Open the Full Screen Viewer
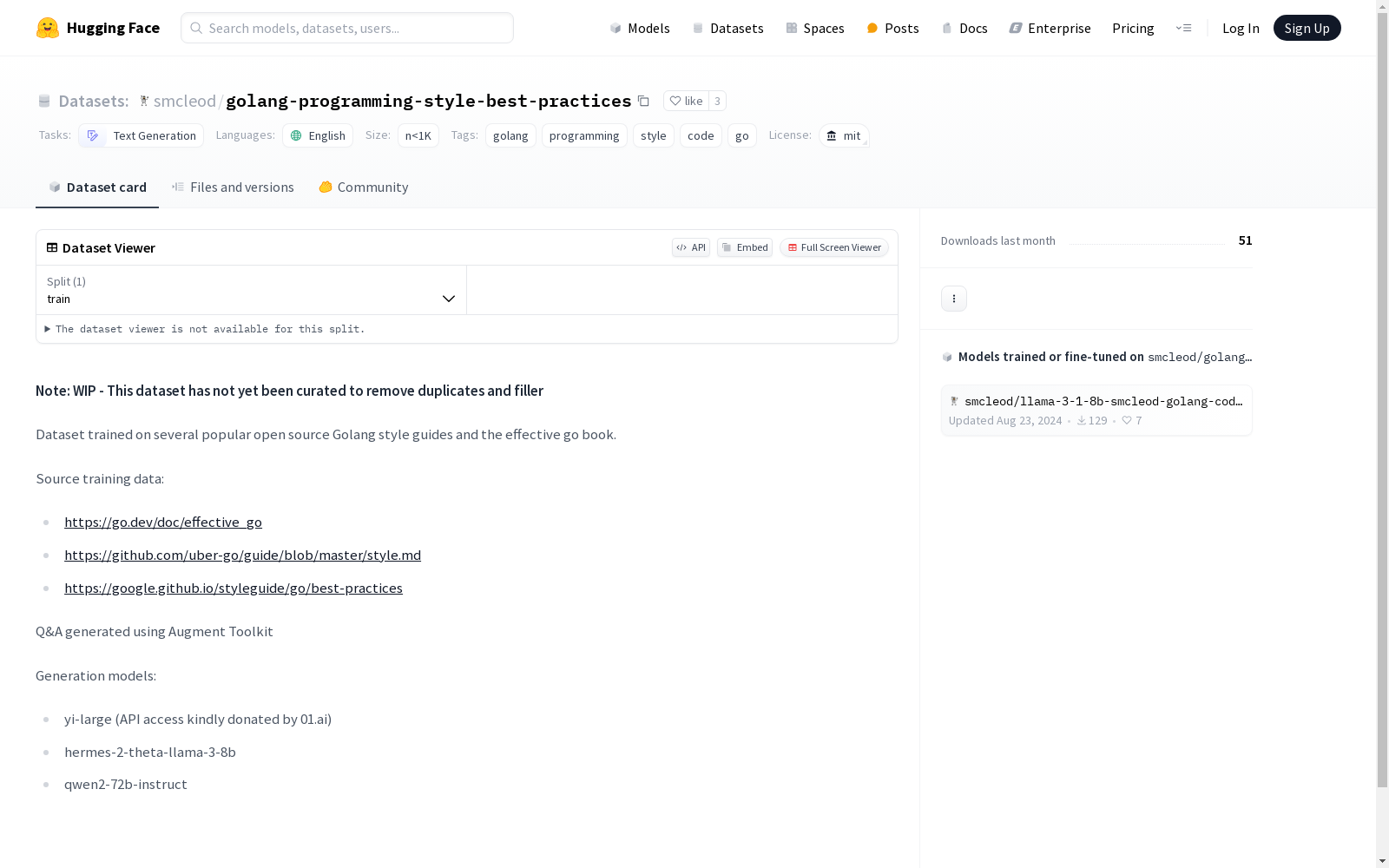Image resolution: width=1389 pixels, height=868 pixels. (x=834, y=247)
